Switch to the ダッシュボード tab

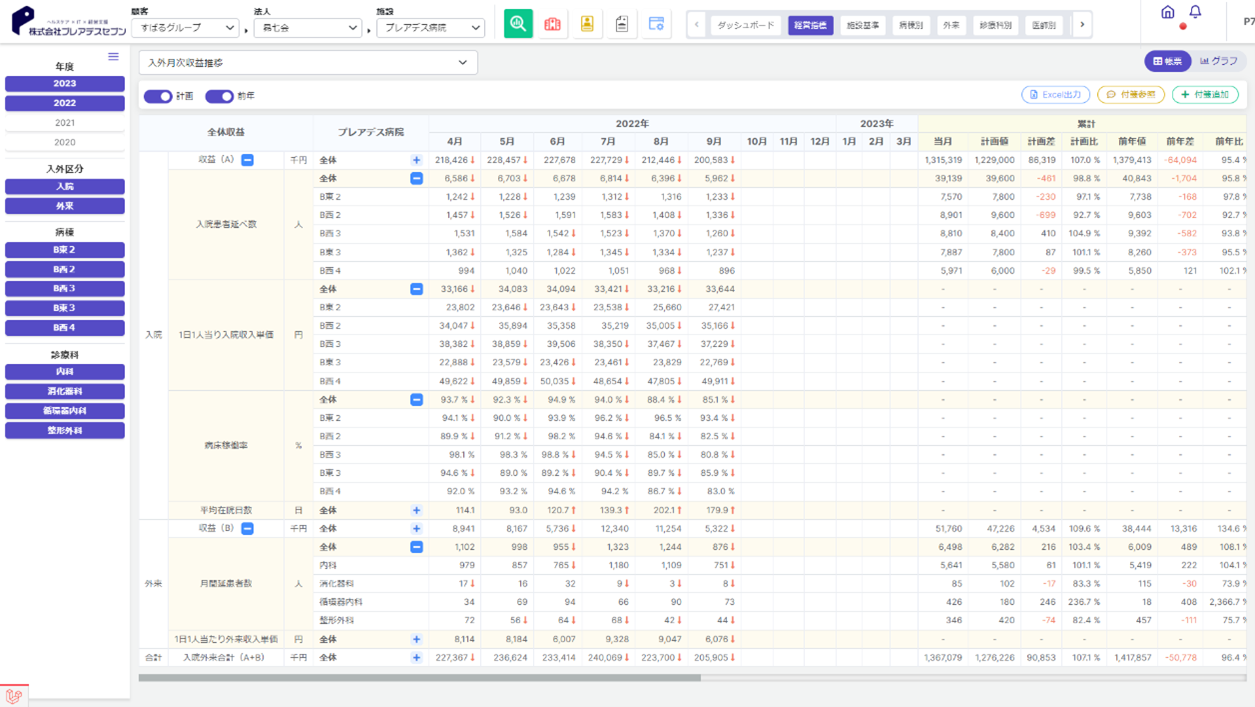(x=746, y=25)
